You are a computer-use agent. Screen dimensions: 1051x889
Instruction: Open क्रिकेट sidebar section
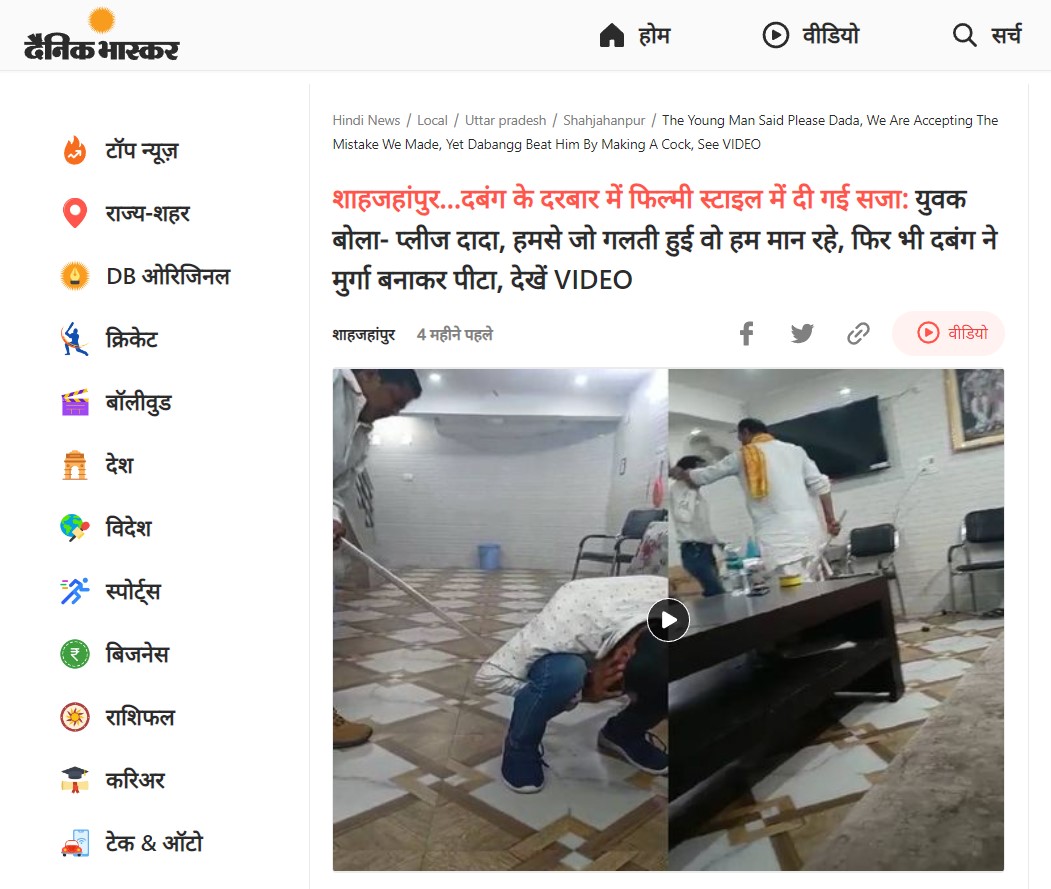tap(131, 339)
